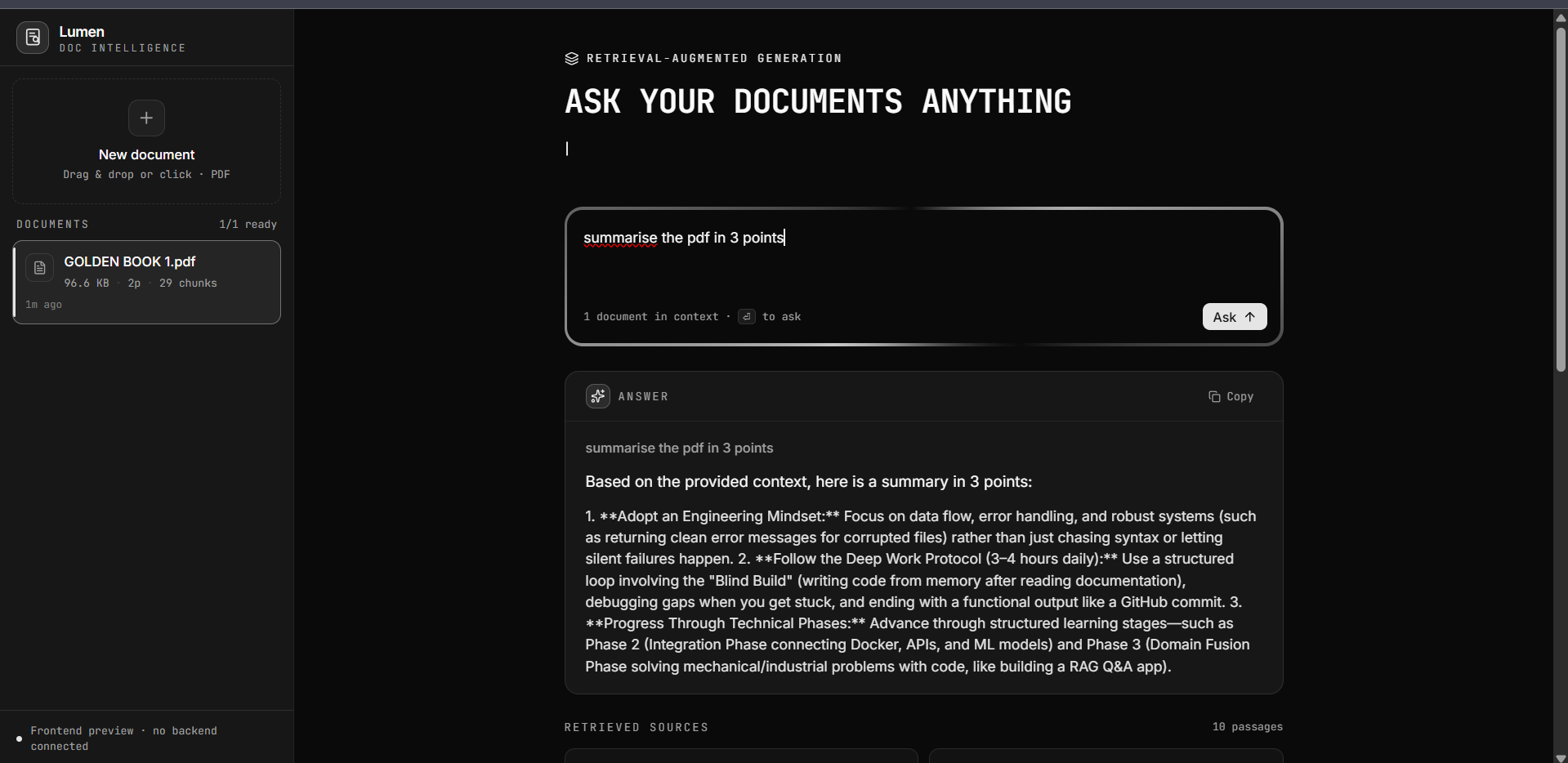Click the scrollbar up arrow
The height and width of the screenshot is (763, 1568).
1561,17
